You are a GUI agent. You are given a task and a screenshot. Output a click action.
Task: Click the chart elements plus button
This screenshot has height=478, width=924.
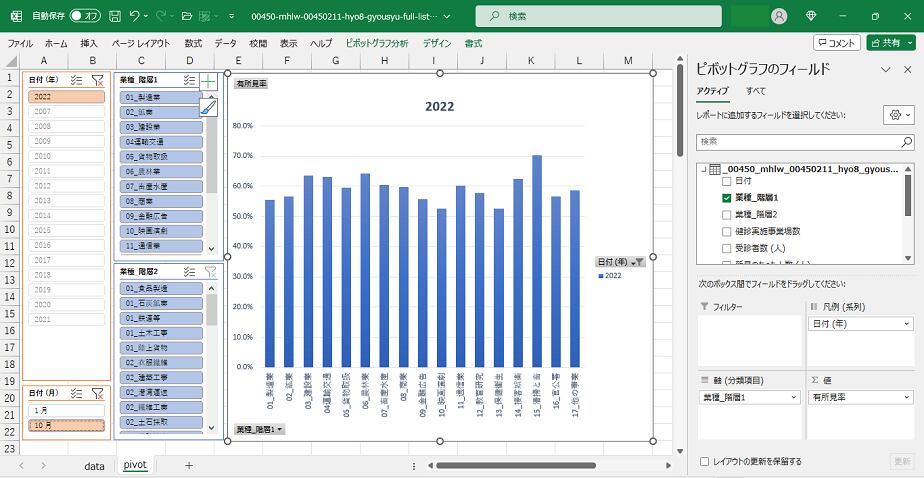pyautogui.click(x=208, y=81)
